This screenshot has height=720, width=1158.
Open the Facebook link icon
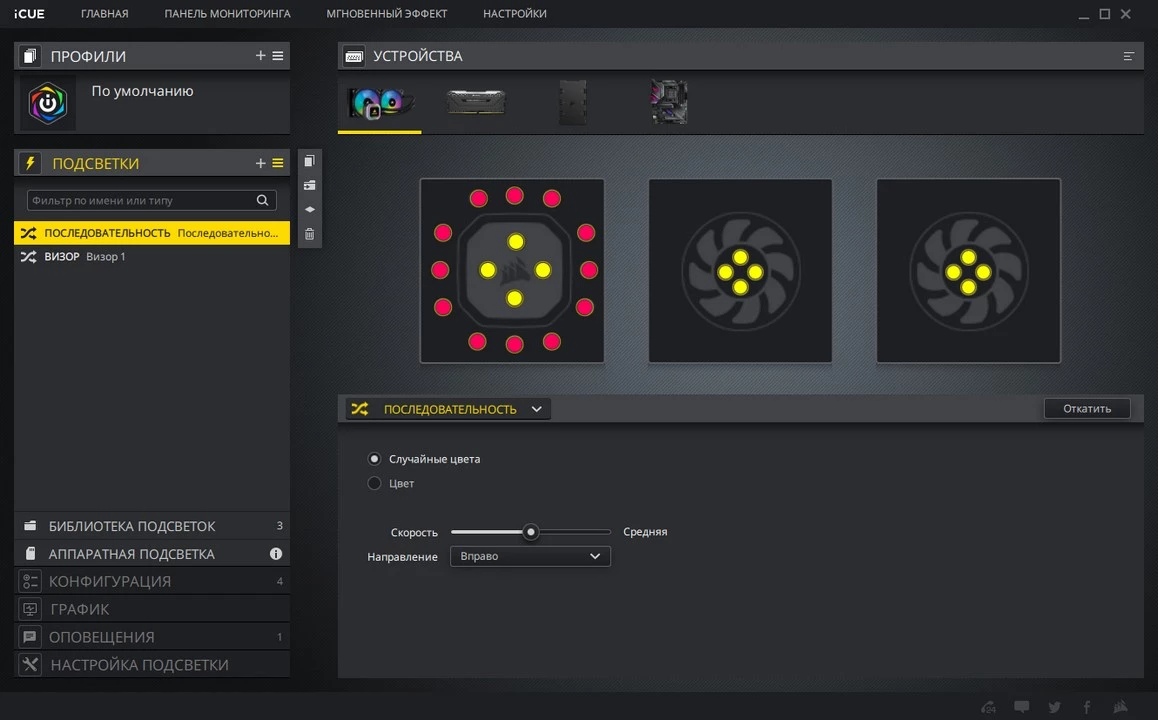1086,707
